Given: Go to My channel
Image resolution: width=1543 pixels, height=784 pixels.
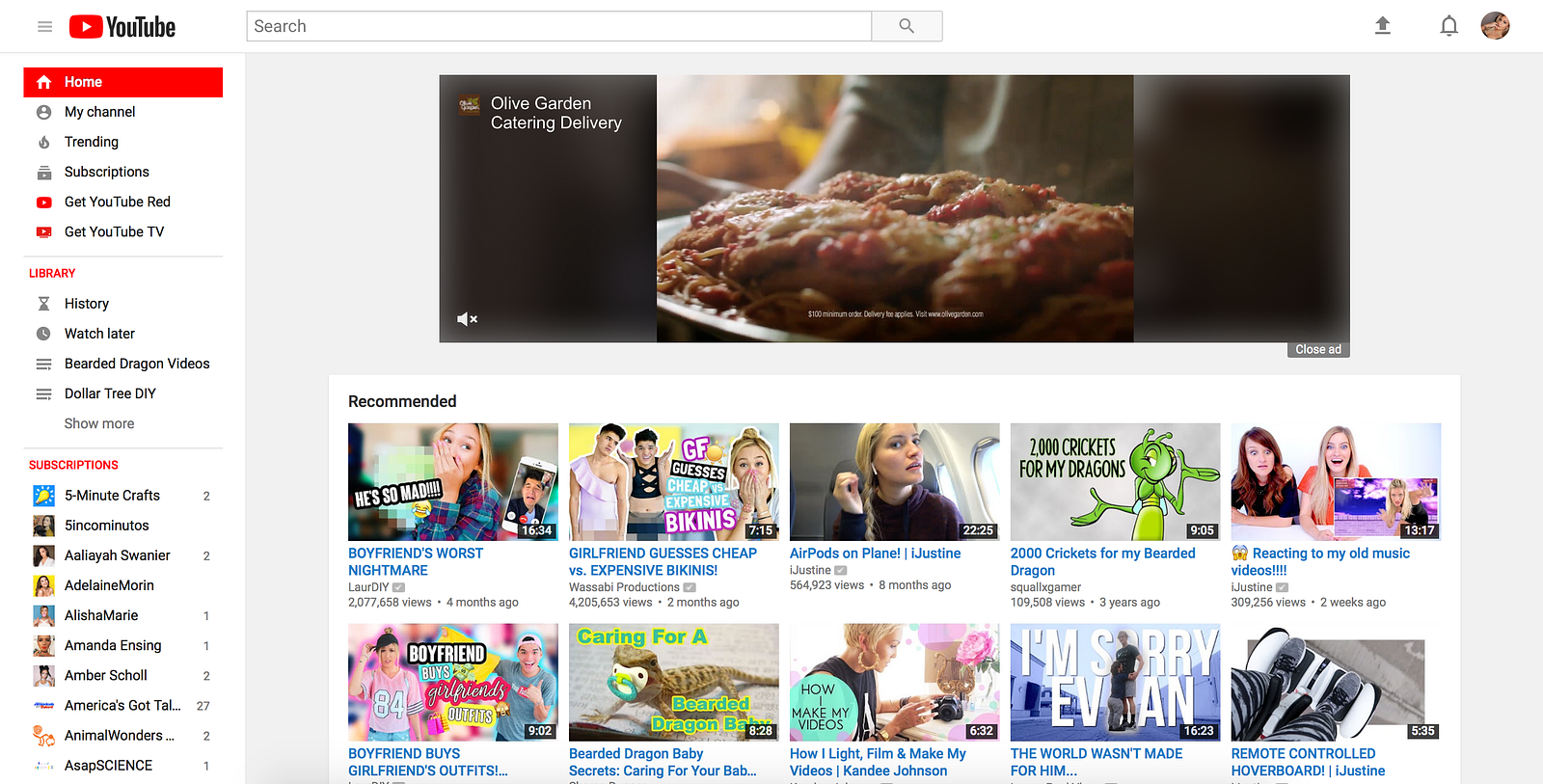Looking at the screenshot, I should (x=99, y=112).
